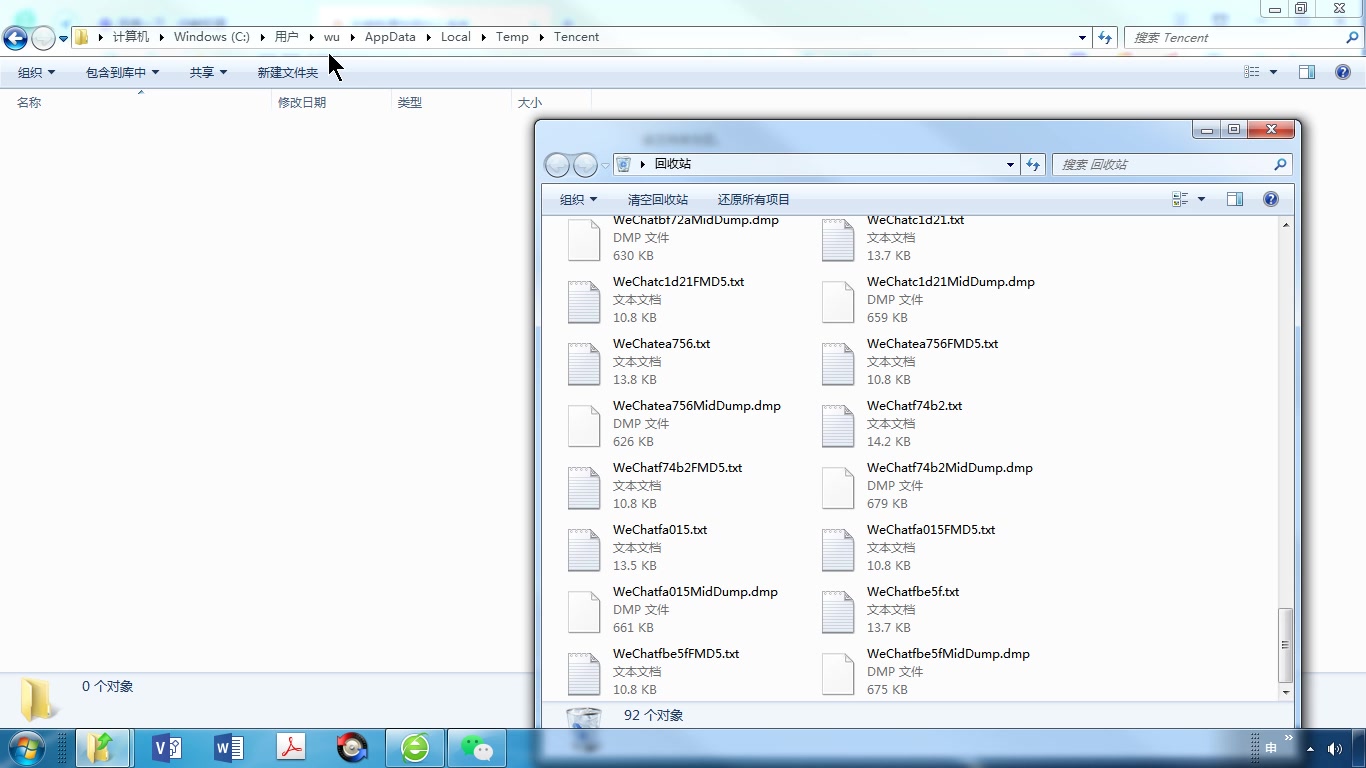The image size is (1366, 768).
Task: Select WeChatc1d21FMD5.txt file icon
Action: click(x=584, y=302)
